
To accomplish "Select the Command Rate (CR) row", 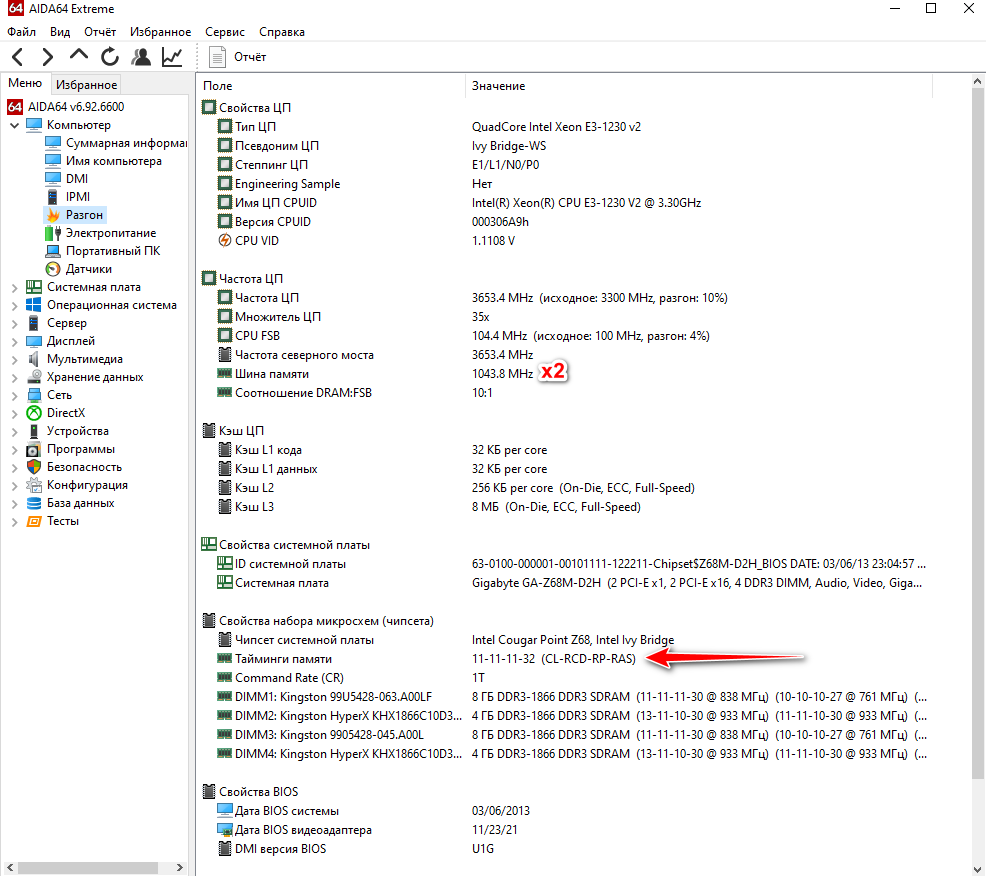I will coord(565,678).
